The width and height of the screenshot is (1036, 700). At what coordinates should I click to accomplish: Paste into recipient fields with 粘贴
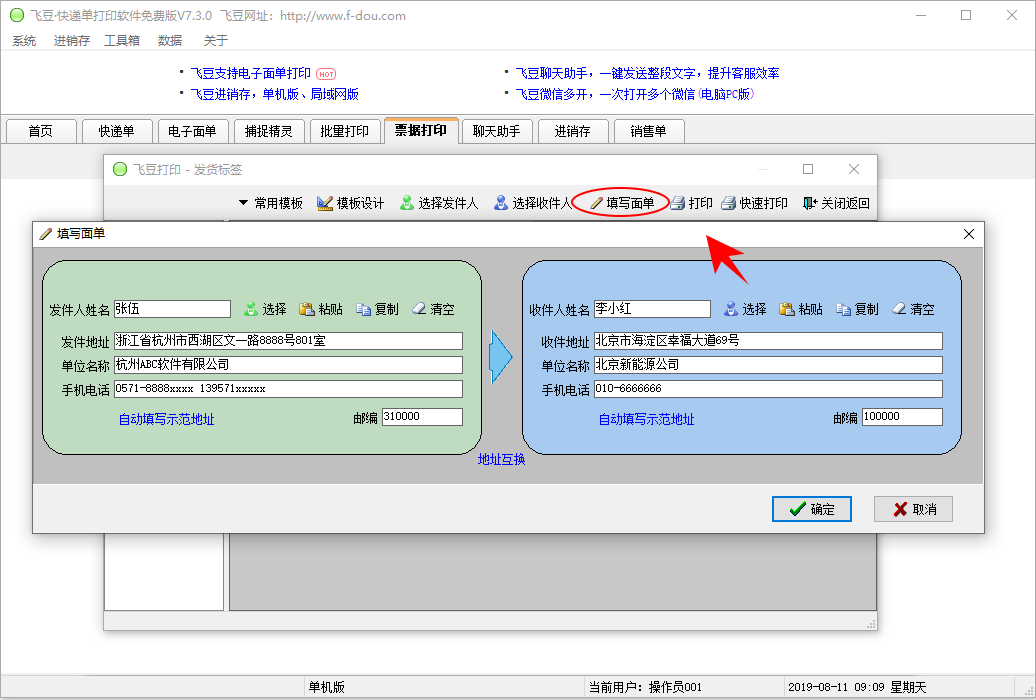coord(788,310)
